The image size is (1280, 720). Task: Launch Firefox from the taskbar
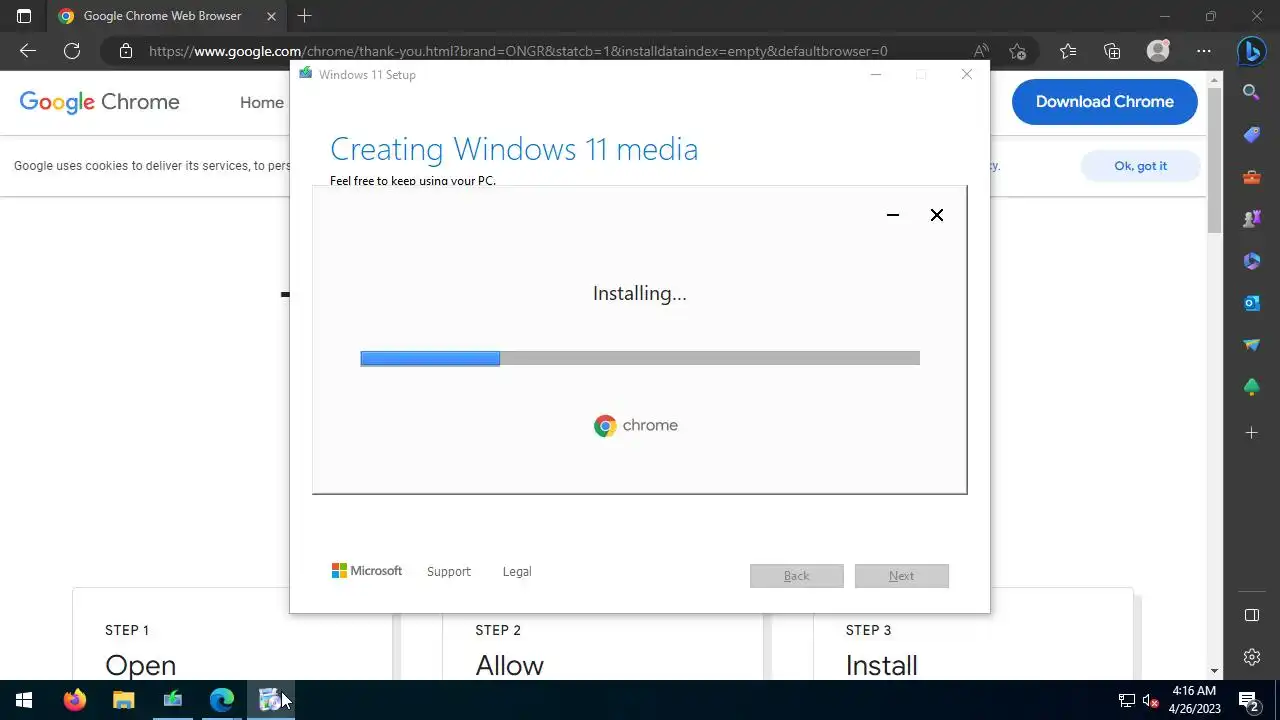pos(74,700)
